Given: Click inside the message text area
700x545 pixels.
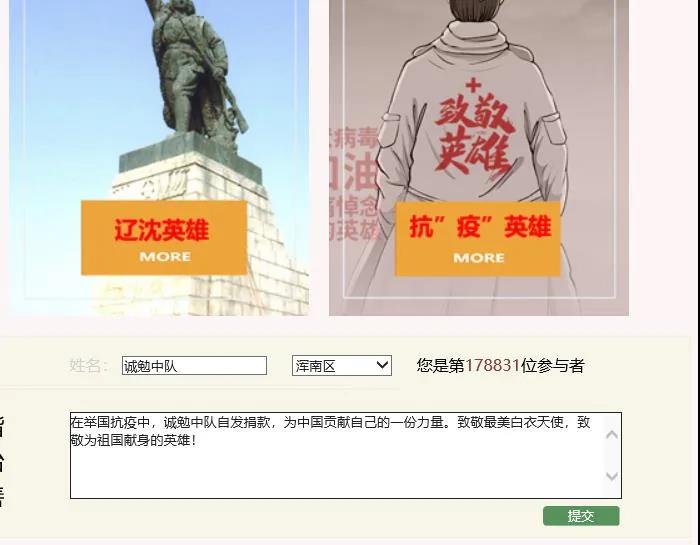Looking at the screenshot, I should [x=346, y=455].
